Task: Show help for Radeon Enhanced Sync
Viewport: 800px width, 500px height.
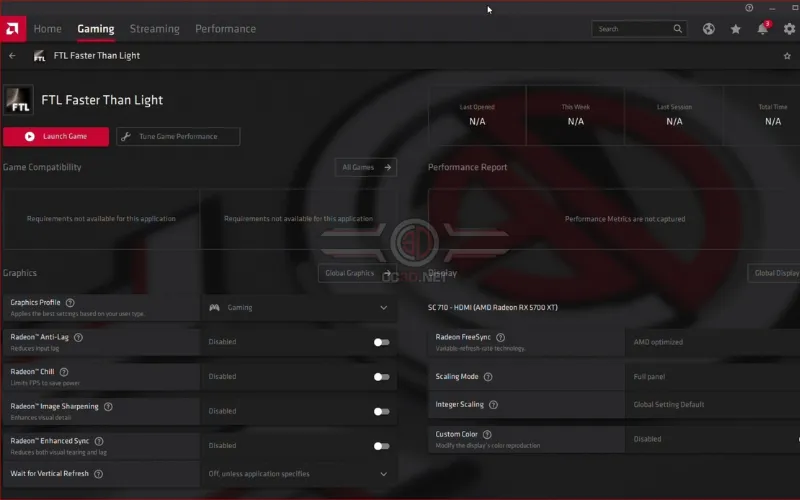Action: click(99, 441)
